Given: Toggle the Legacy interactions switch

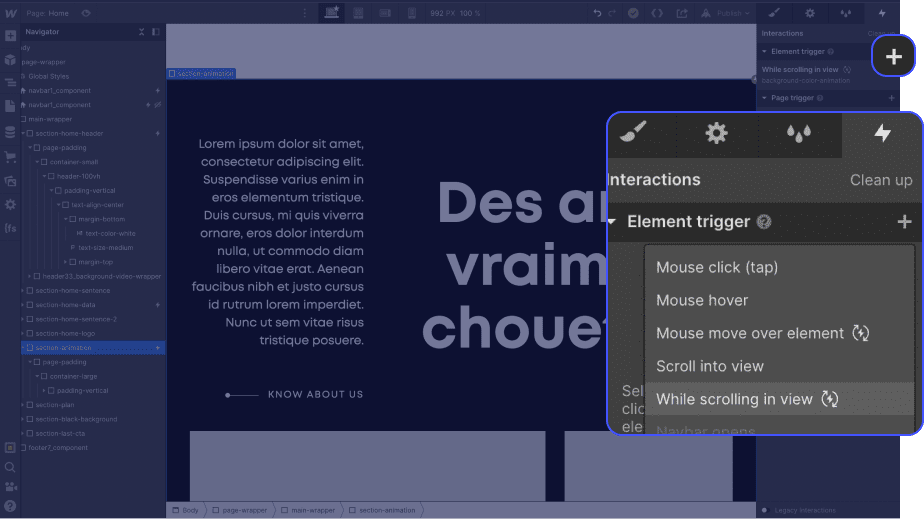Looking at the screenshot, I should (x=765, y=510).
